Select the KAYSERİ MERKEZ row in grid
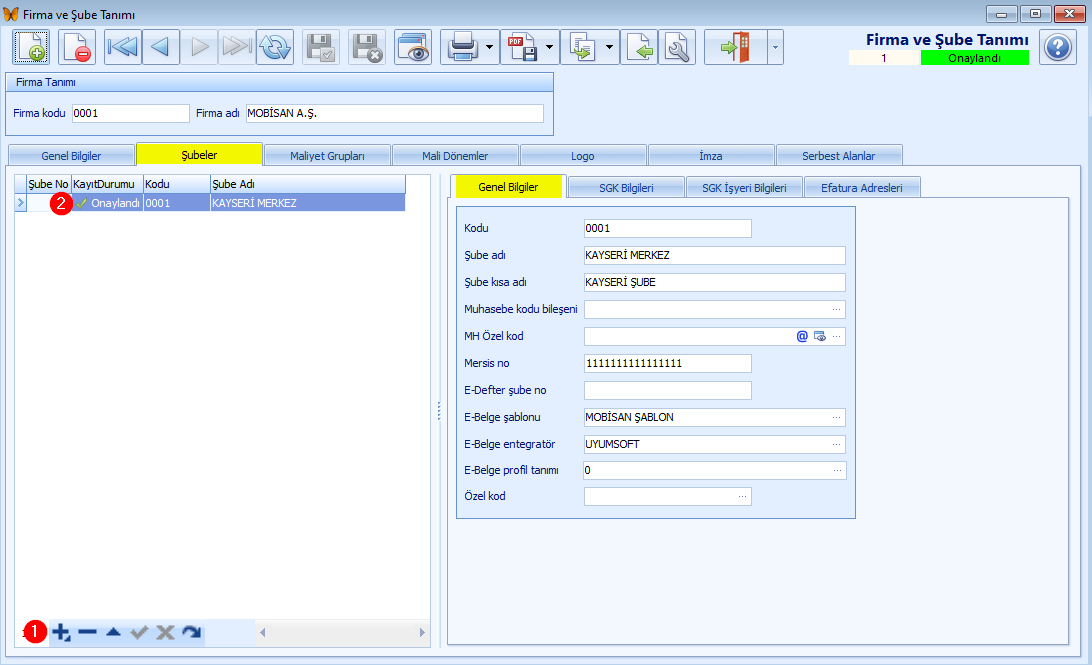Image resolution: width=1092 pixels, height=665 pixels. (x=210, y=203)
